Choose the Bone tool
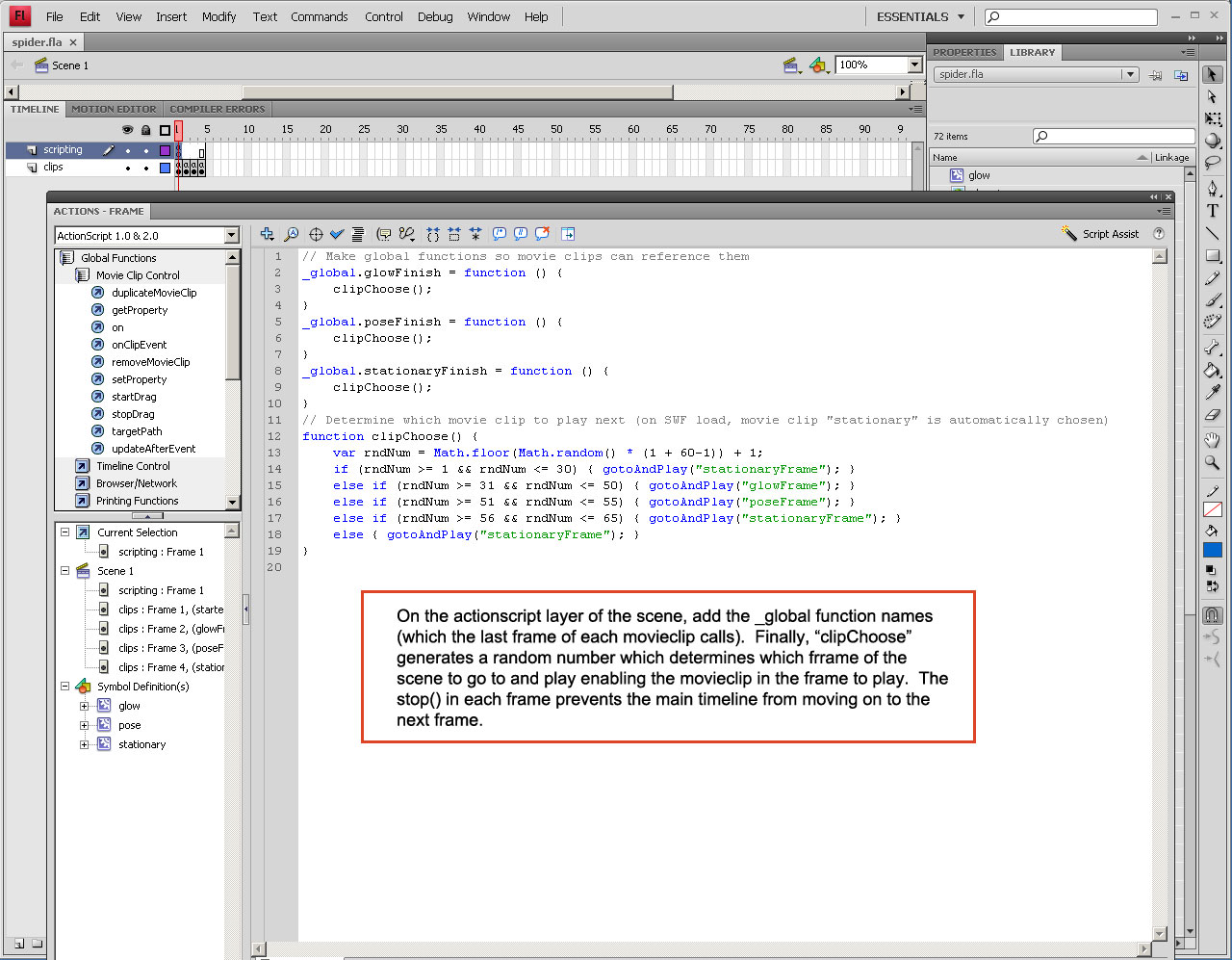The image size is (1232, 960). tap(1212, 348)
